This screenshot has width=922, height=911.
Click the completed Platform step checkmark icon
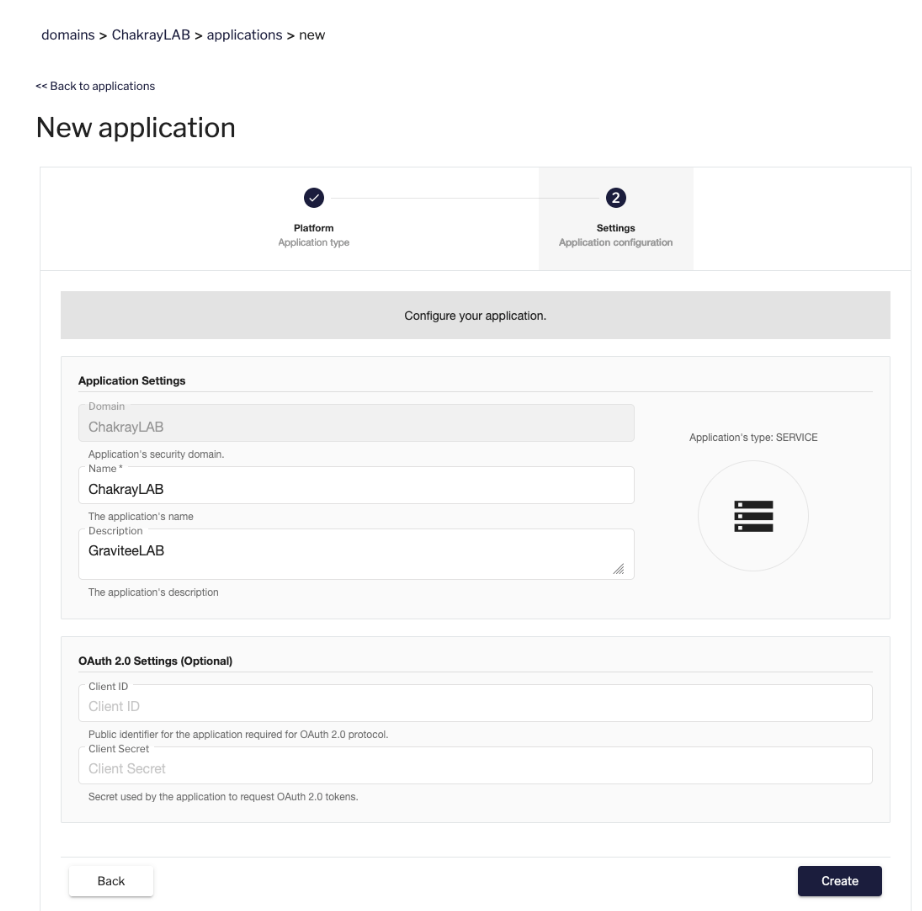(x=313, y=198)
